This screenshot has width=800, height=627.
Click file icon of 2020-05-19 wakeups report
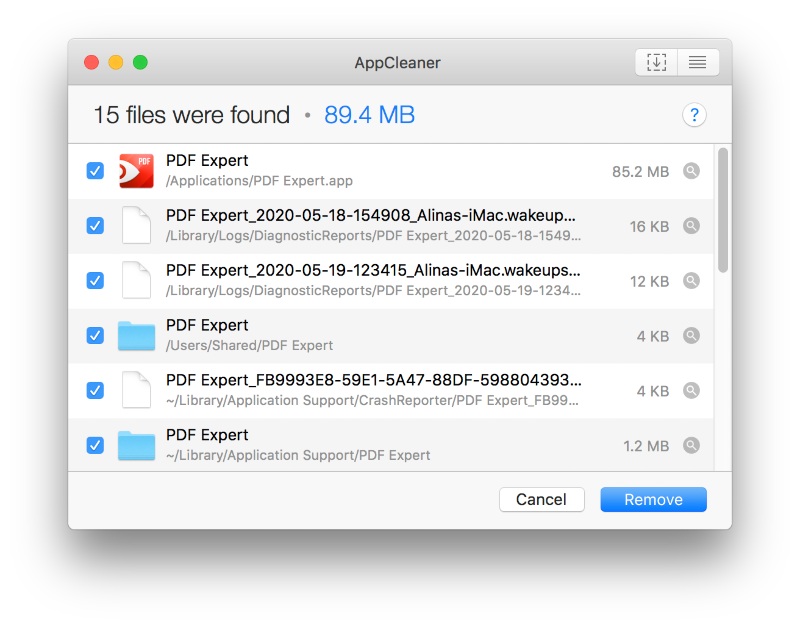(x=136, y=280)
